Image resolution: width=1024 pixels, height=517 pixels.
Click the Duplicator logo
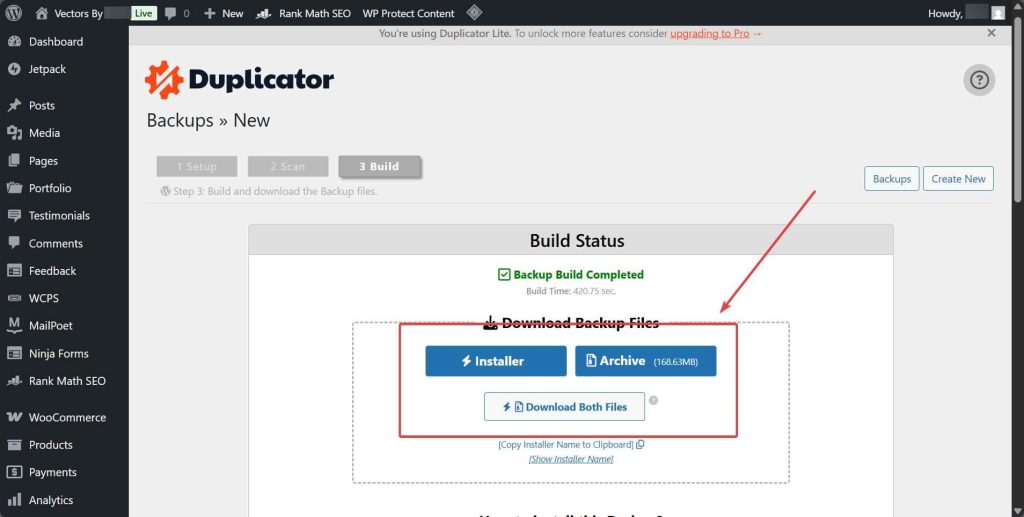(239, 80)
